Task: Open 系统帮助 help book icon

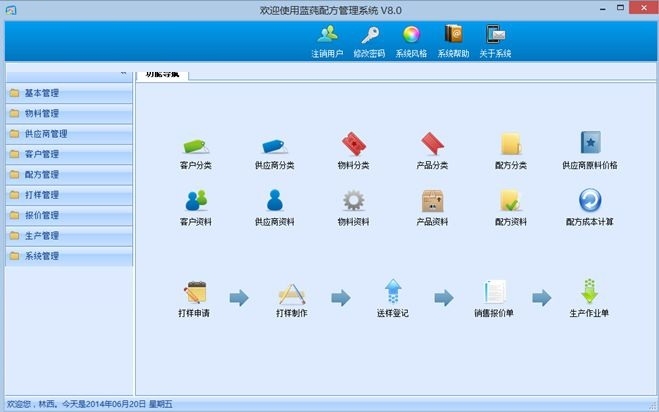Action: pos(453,34)
